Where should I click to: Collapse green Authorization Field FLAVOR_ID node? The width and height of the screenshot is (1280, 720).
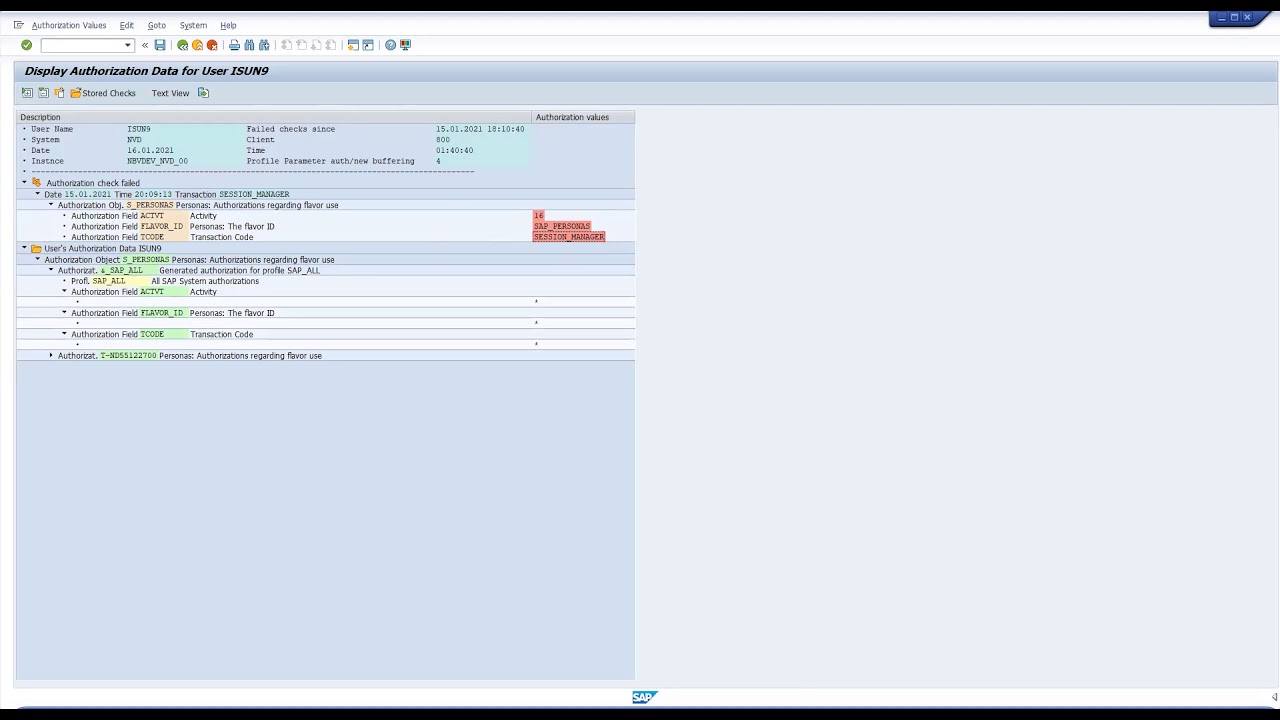point(64,313)
